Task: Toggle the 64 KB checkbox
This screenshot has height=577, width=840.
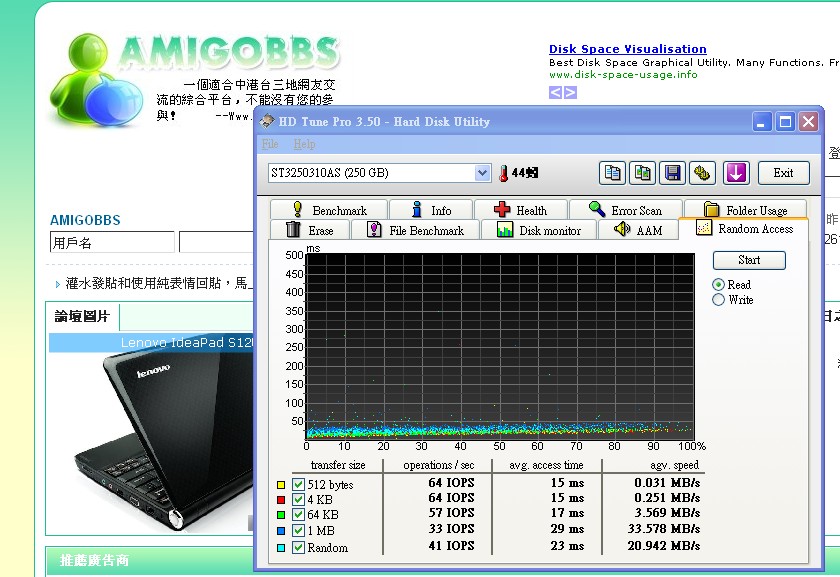Action: point(298,516)
